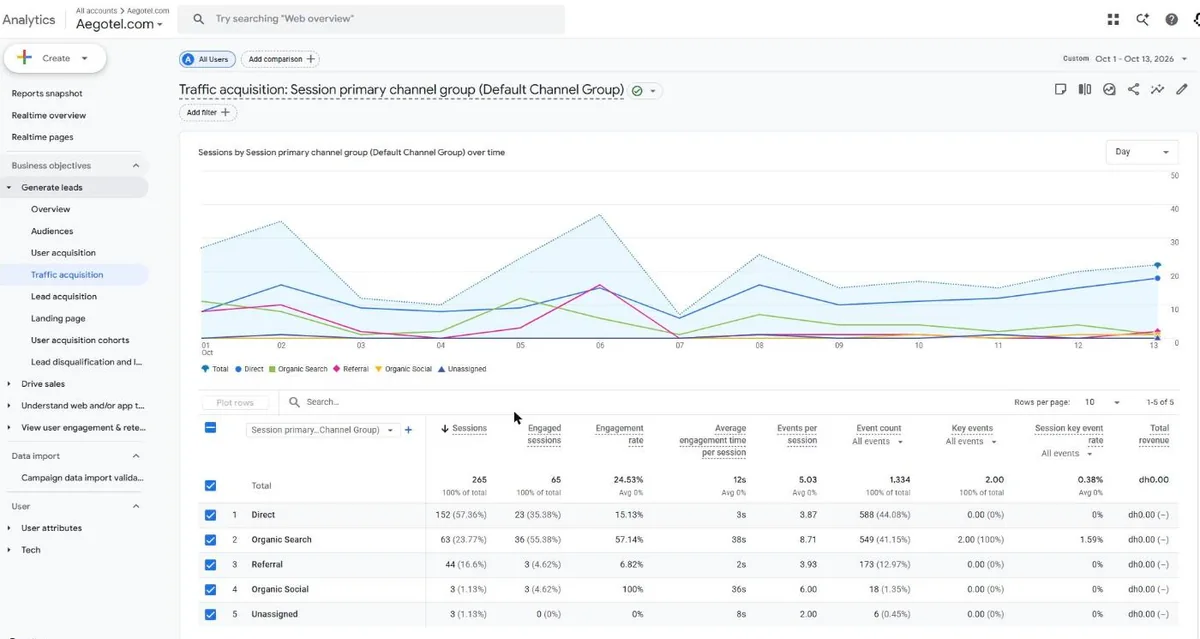Image resolution: width=1200 pixels, height=639 pixels.
Task: Collapse the Business objectives section
Action: tap(136, 166)
